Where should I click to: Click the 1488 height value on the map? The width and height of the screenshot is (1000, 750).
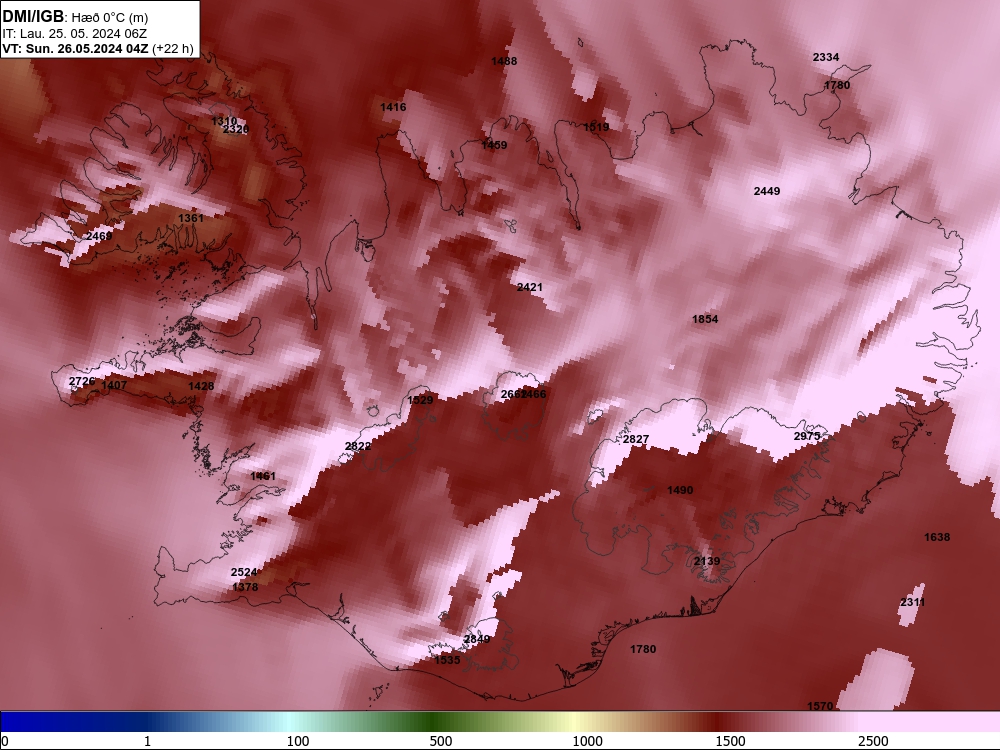click(x=504, y=61)
